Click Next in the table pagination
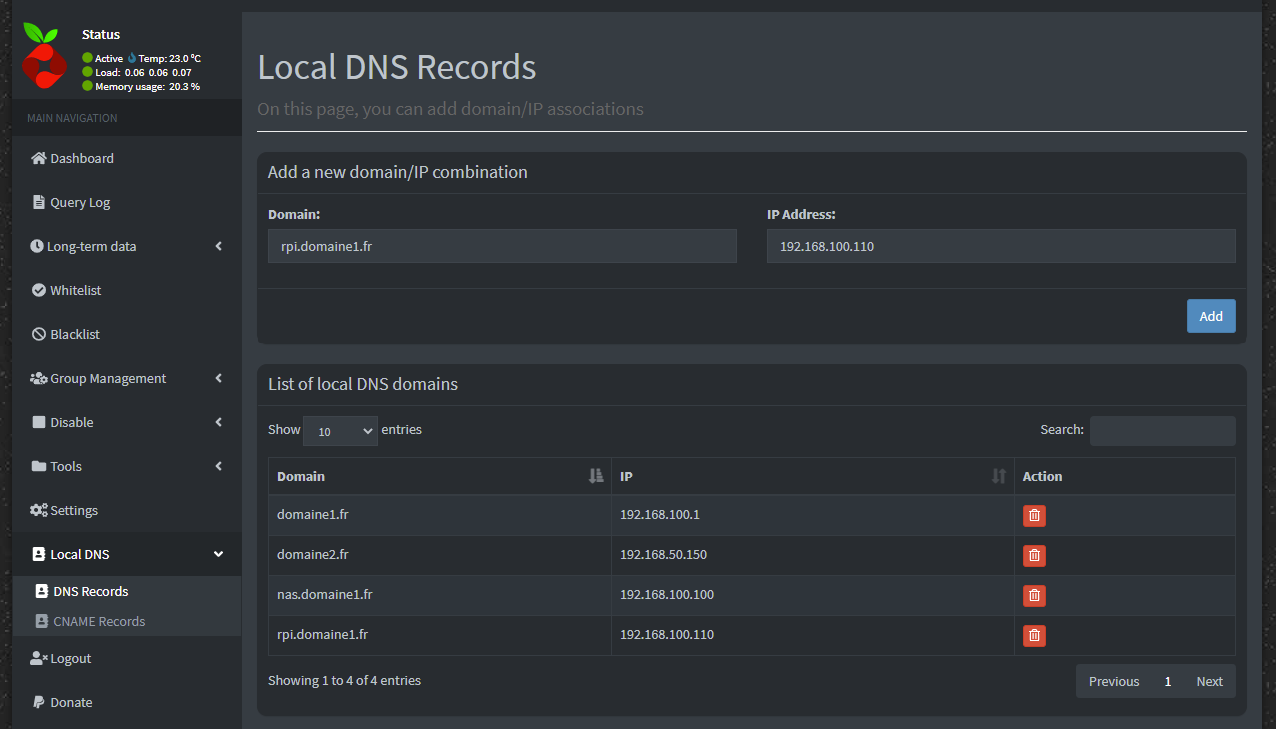Viewport: 1276px width, 729px height. coord(1209,681)
